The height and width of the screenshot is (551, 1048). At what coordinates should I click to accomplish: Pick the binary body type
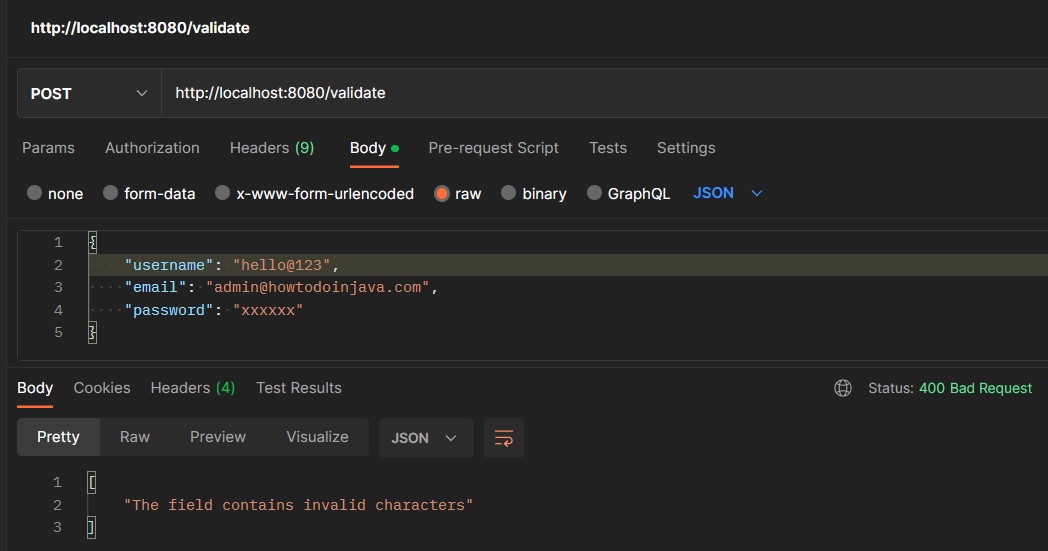click(509, 193)
